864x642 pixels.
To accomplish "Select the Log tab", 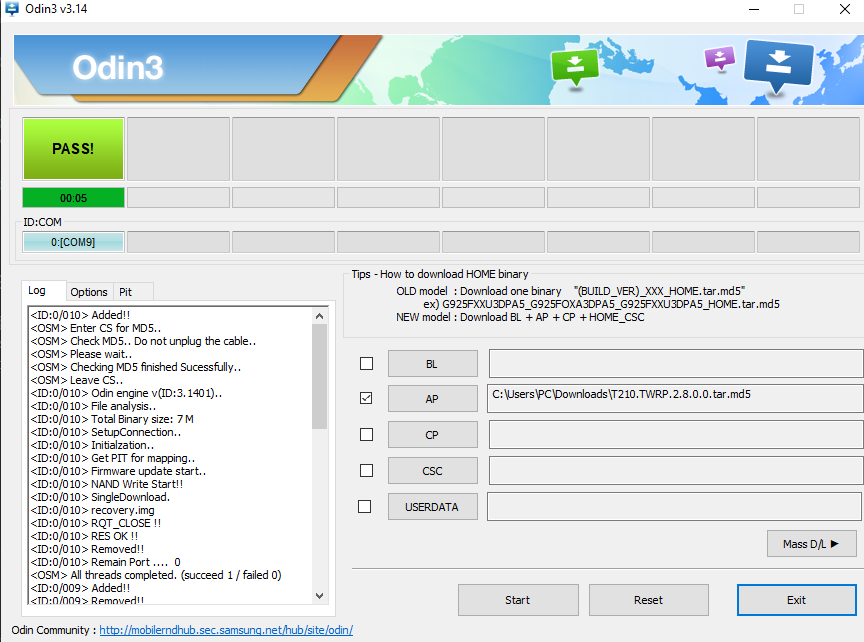I will click(44, 290).
